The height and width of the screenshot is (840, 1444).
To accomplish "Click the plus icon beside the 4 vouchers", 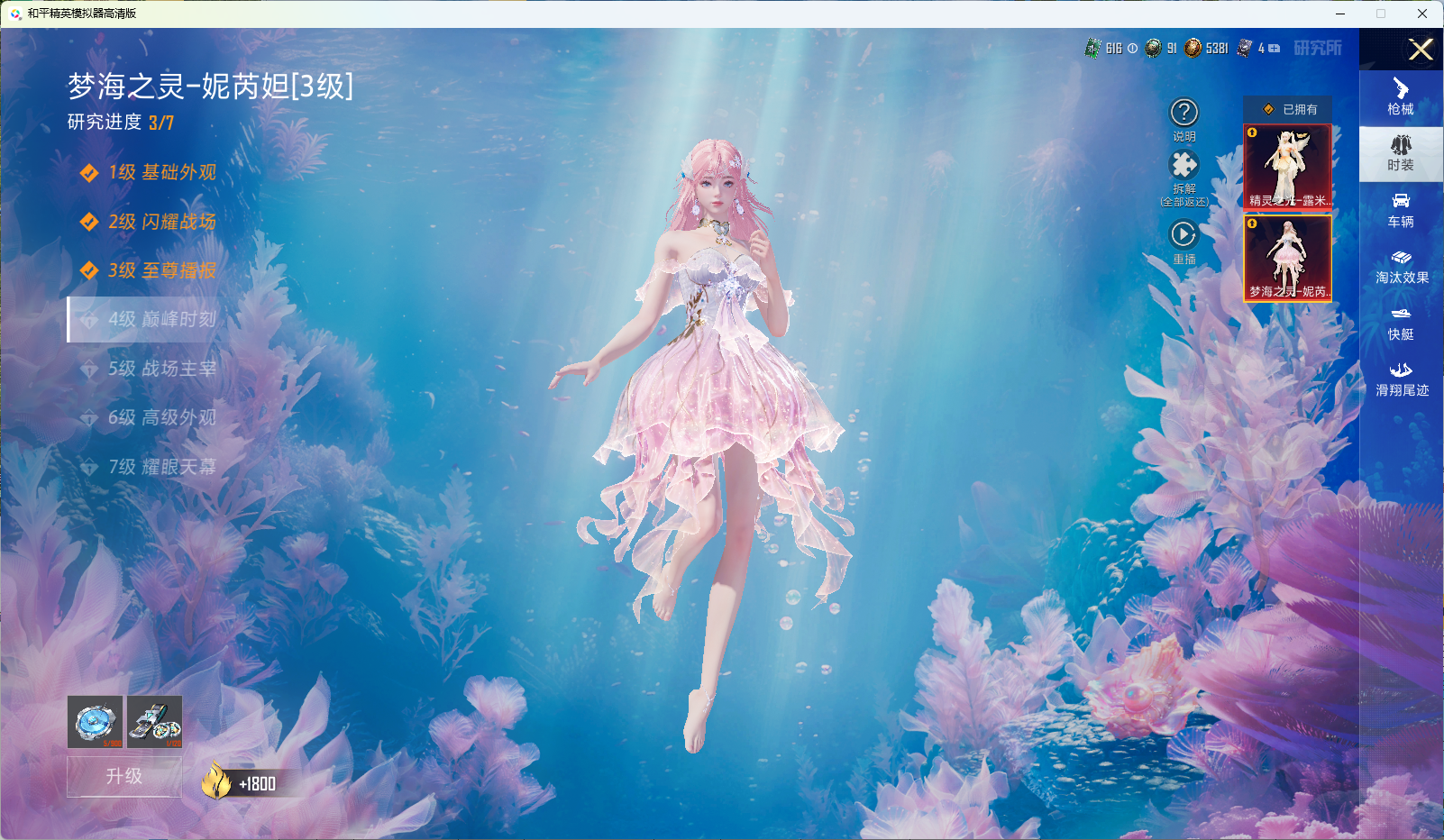I will tap(1275, 49).
